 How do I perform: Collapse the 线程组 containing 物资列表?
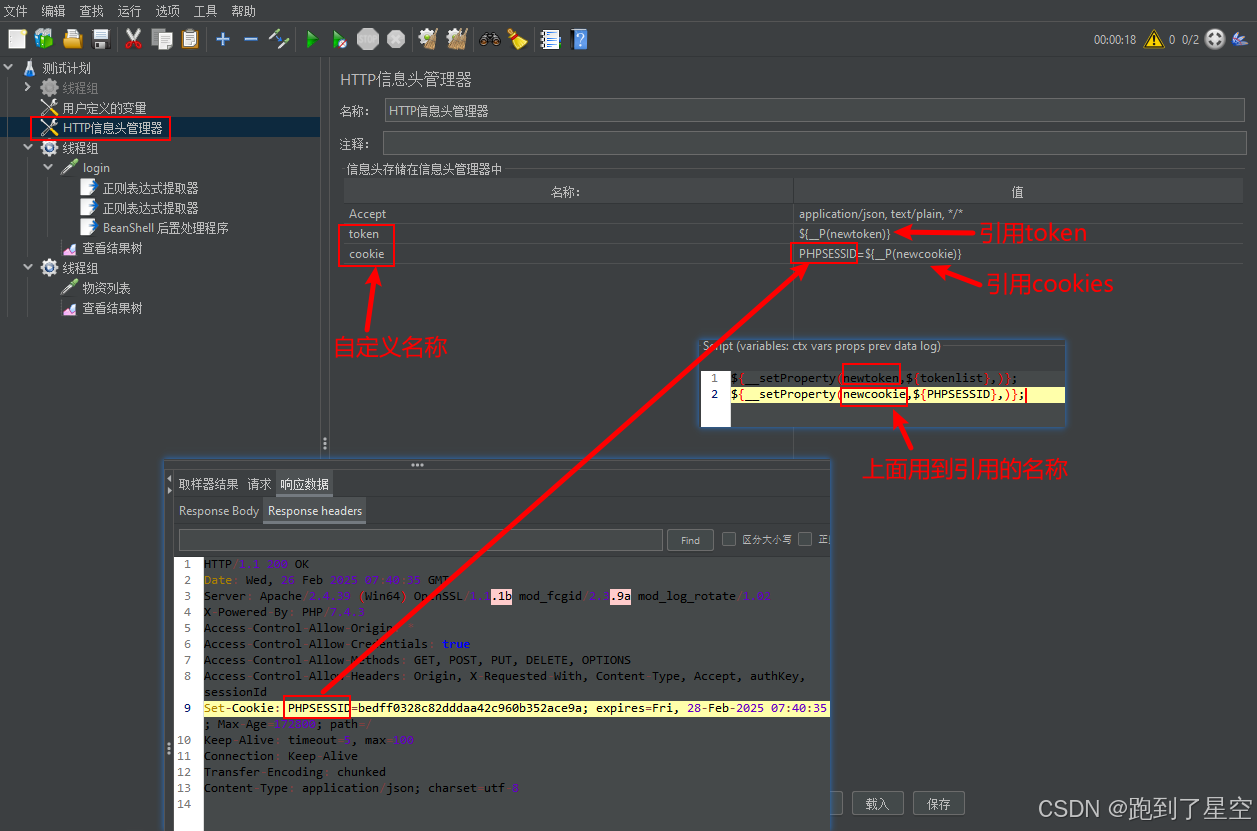28,268
